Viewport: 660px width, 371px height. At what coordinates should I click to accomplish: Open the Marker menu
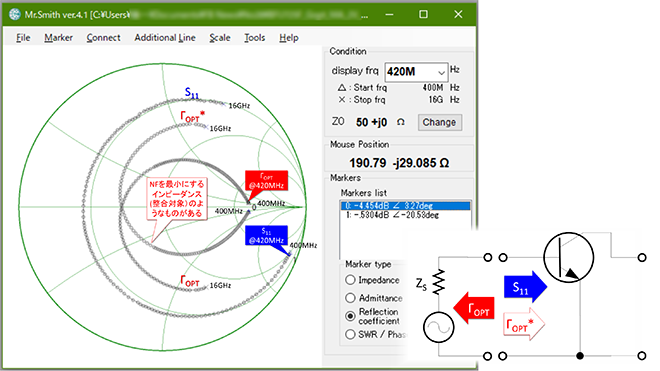pyautogui.click(x=59, y=37)
